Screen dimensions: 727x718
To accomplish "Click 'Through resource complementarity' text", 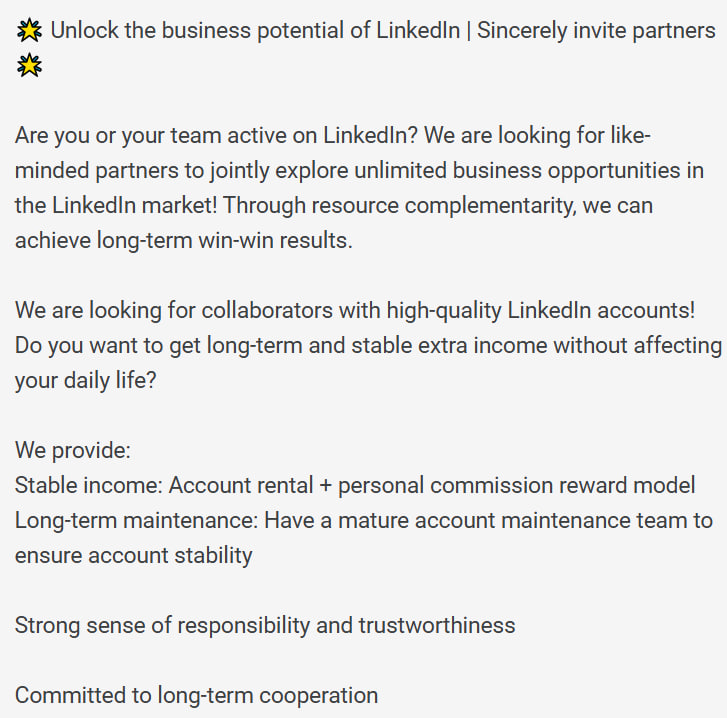I will pyautogui.click(x=400, y=205).
